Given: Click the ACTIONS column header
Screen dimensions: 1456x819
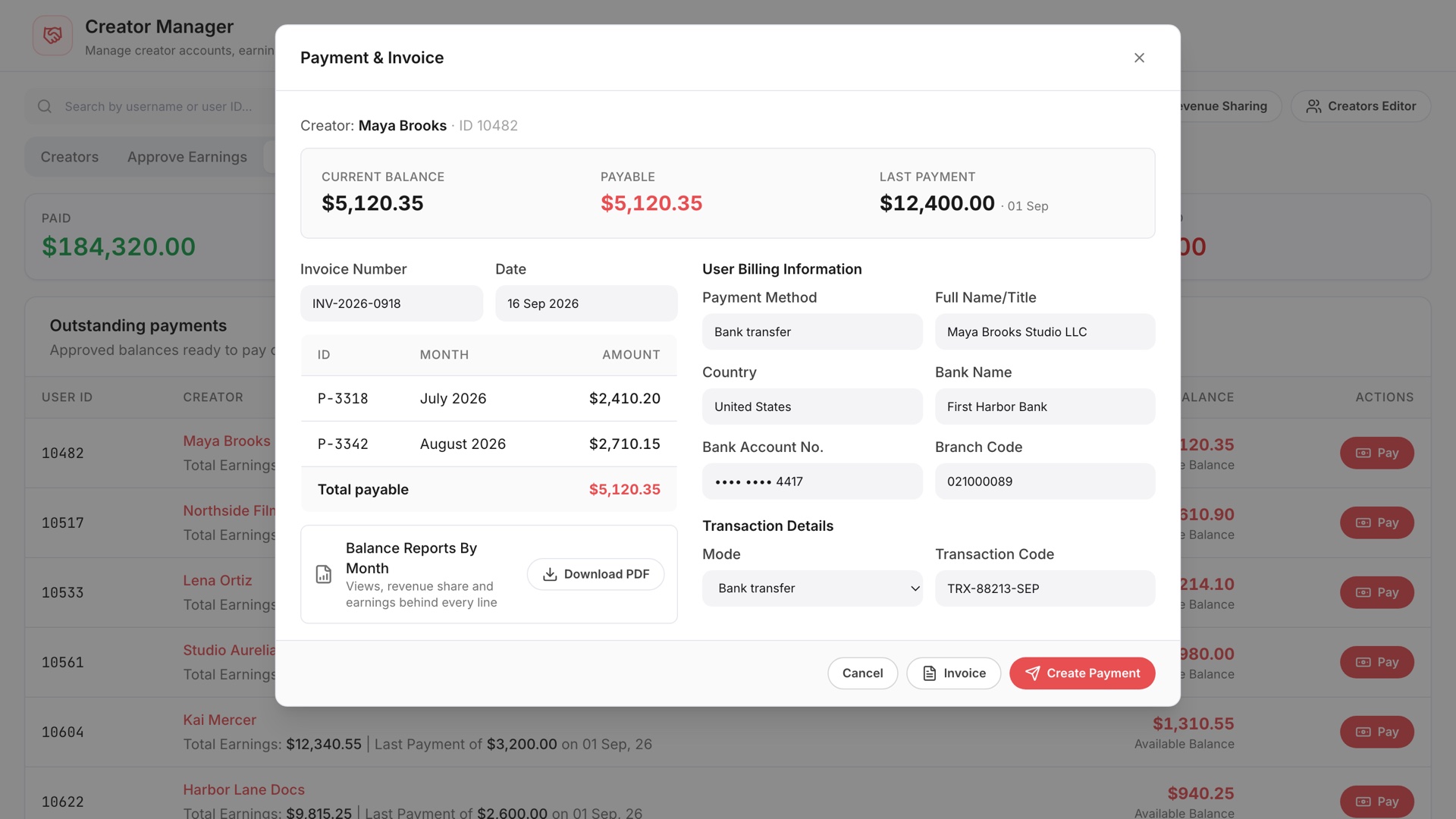Looking at the screenshot, I should click(x=1384, y=397).
